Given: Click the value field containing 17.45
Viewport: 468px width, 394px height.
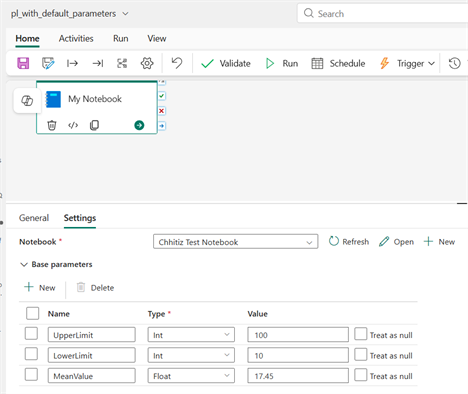Looking at the screenshot, I should (298, 376).
